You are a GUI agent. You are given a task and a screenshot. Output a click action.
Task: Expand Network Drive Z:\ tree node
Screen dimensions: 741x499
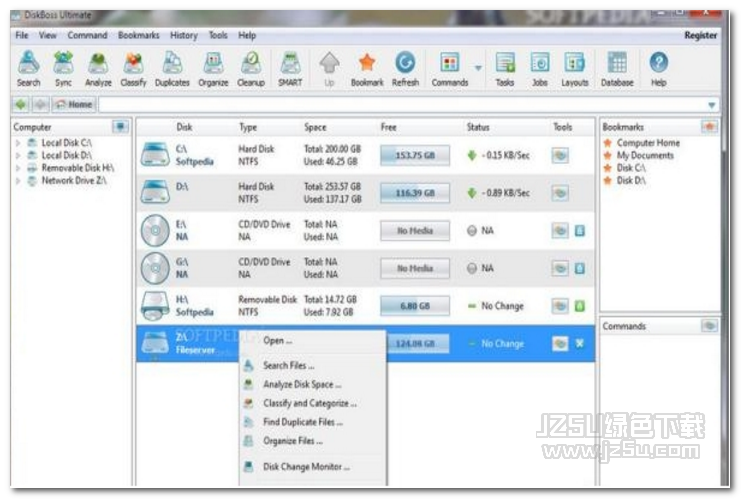pyautogui.click(x=18, y=181)
